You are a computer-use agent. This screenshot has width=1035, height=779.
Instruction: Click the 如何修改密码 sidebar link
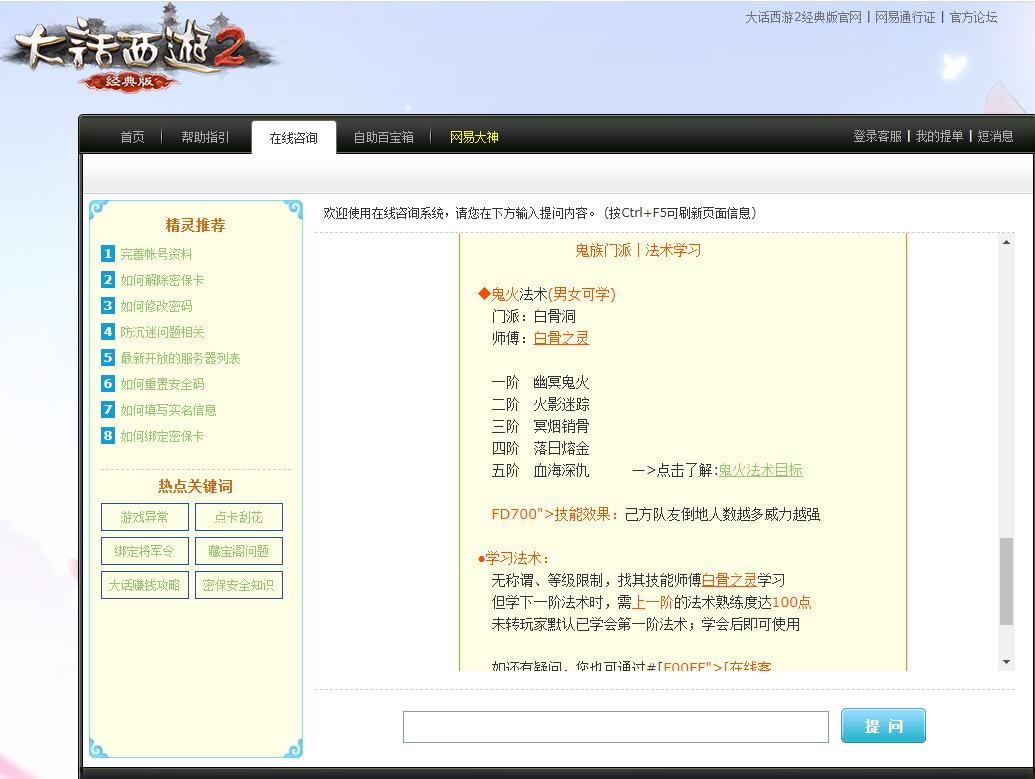pos(157,306)
